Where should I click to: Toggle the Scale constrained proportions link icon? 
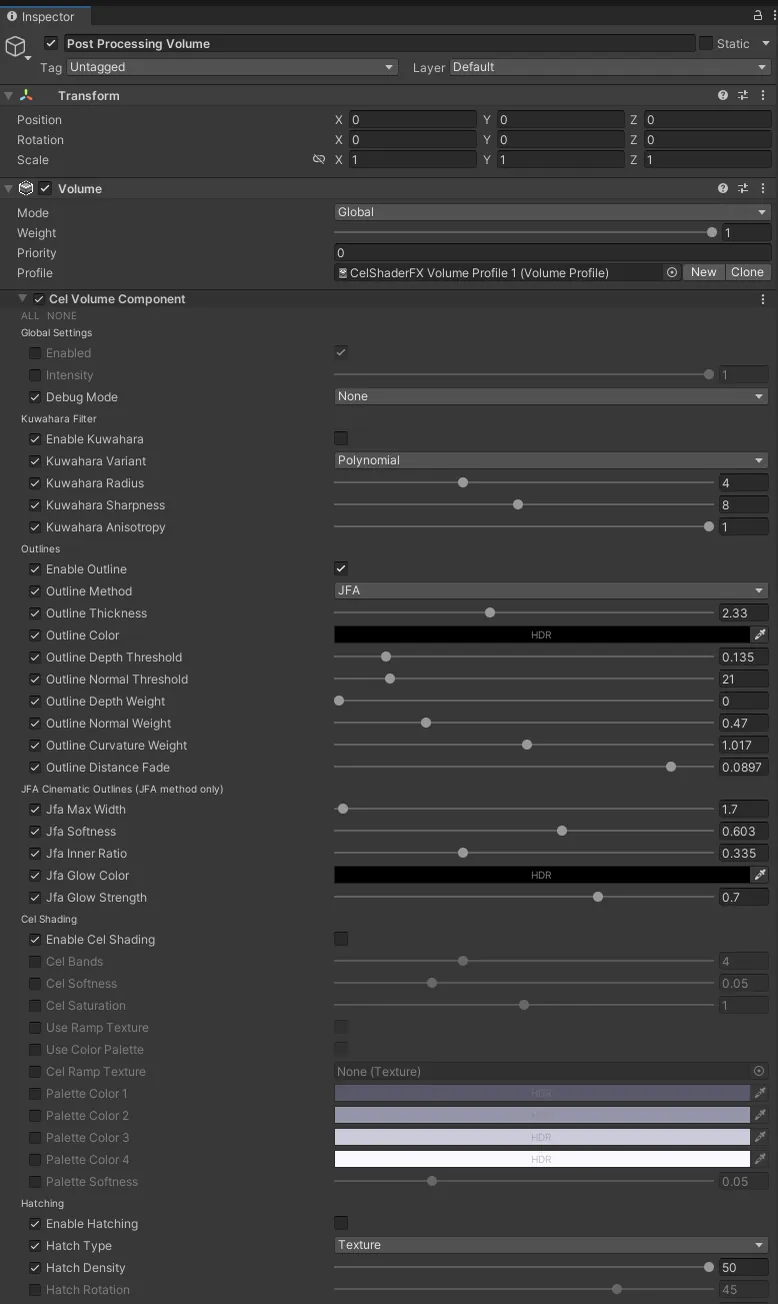[319, 160]
